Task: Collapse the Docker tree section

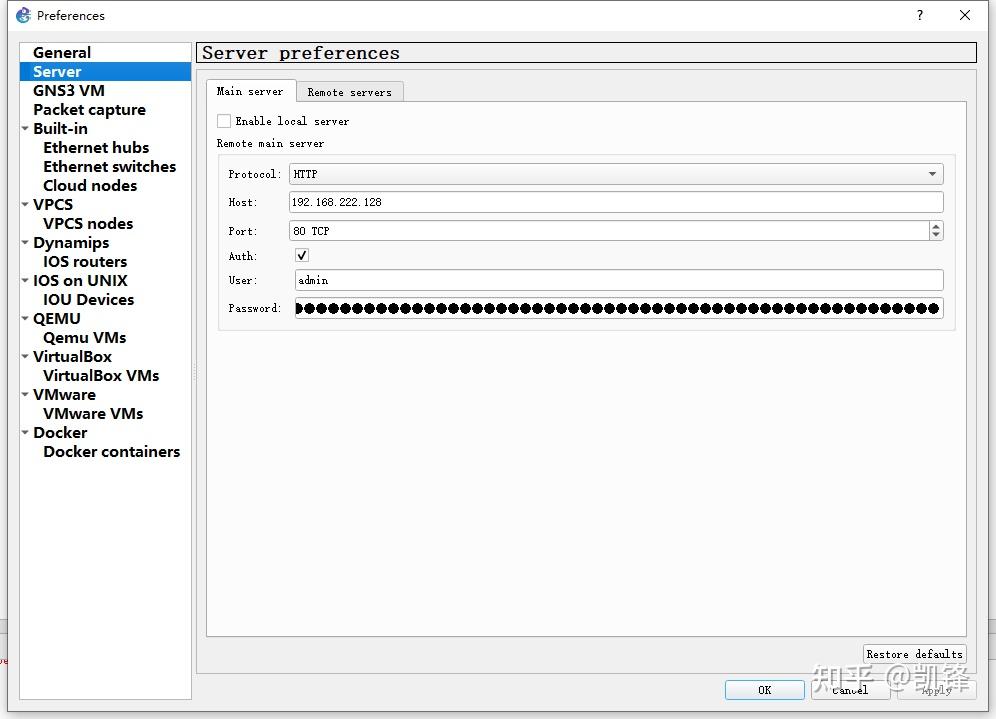Action: pyautogui.click(x=25, y=433)
